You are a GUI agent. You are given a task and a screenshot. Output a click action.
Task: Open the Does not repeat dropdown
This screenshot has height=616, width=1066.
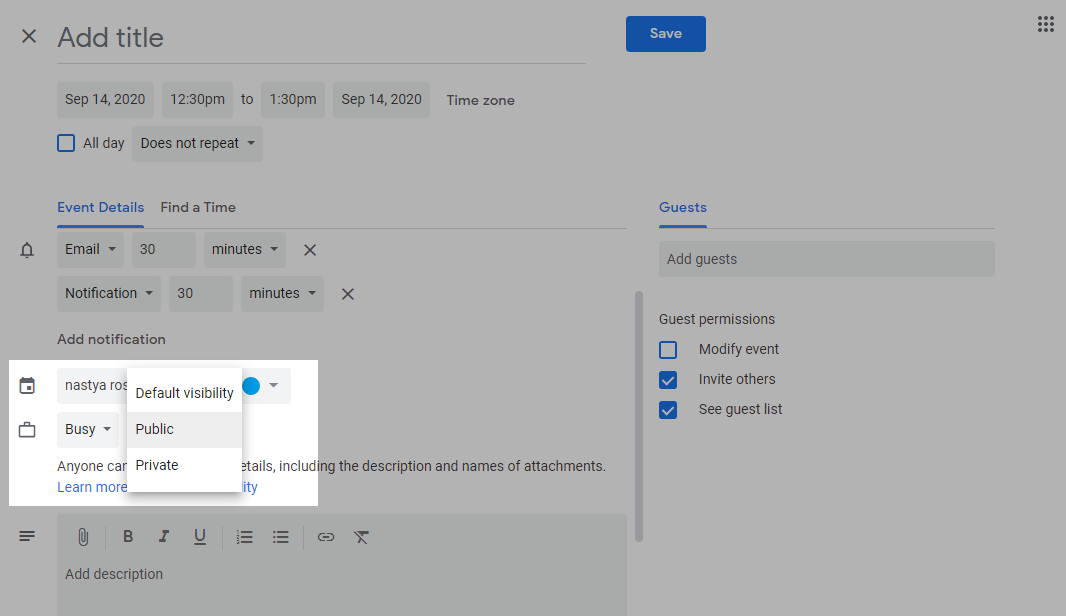click(197, 143)
